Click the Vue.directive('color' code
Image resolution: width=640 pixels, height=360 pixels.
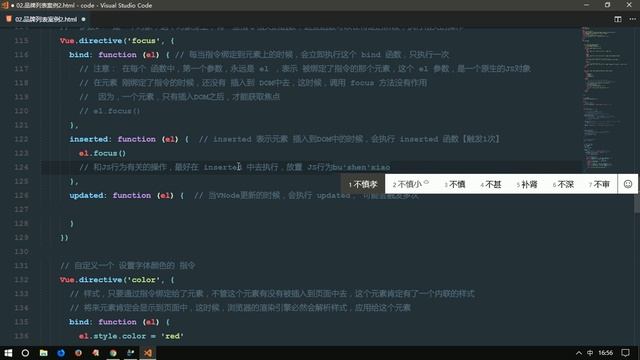[117, 280]
